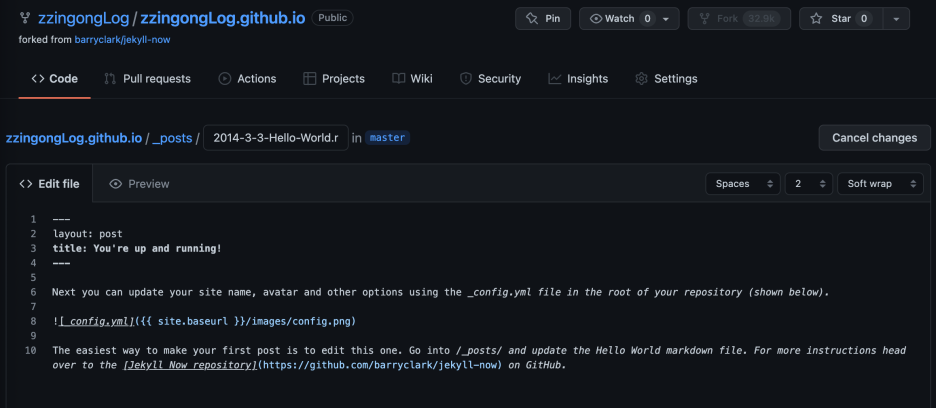Cancel changes to the file
The height and width of the screenshot is (408, 936).
tap(875, 138)
